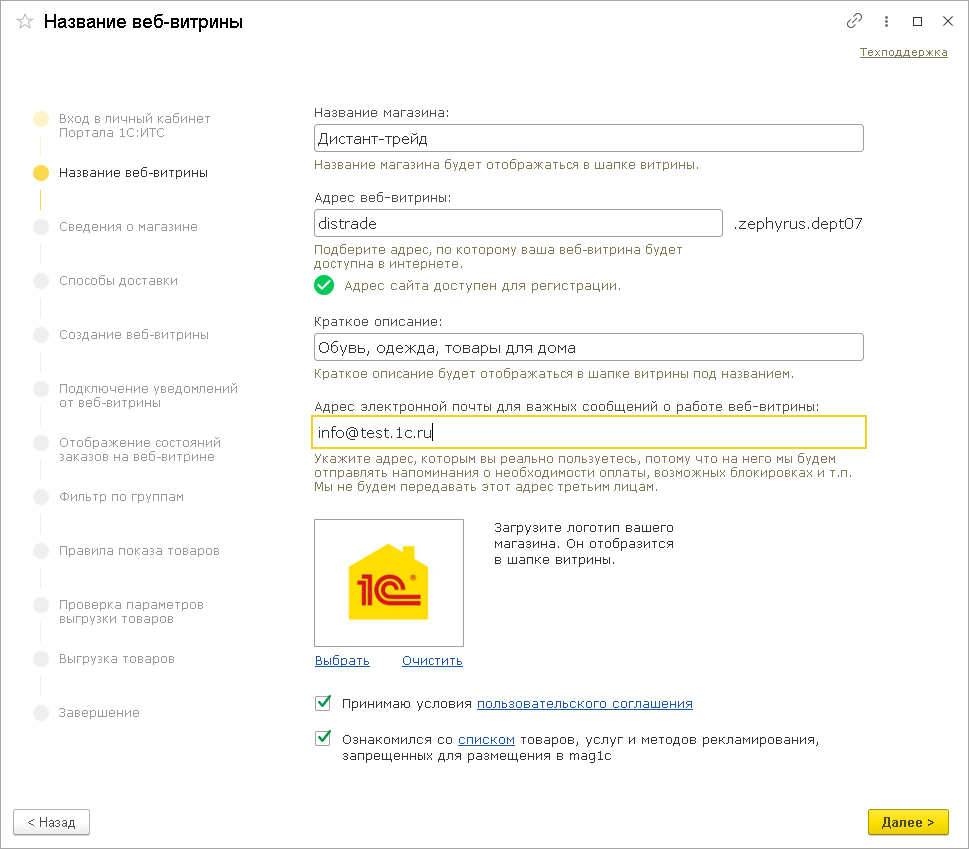Click the copy link chain icon
This screenshot has width=969, height=849.
[854, 21]
